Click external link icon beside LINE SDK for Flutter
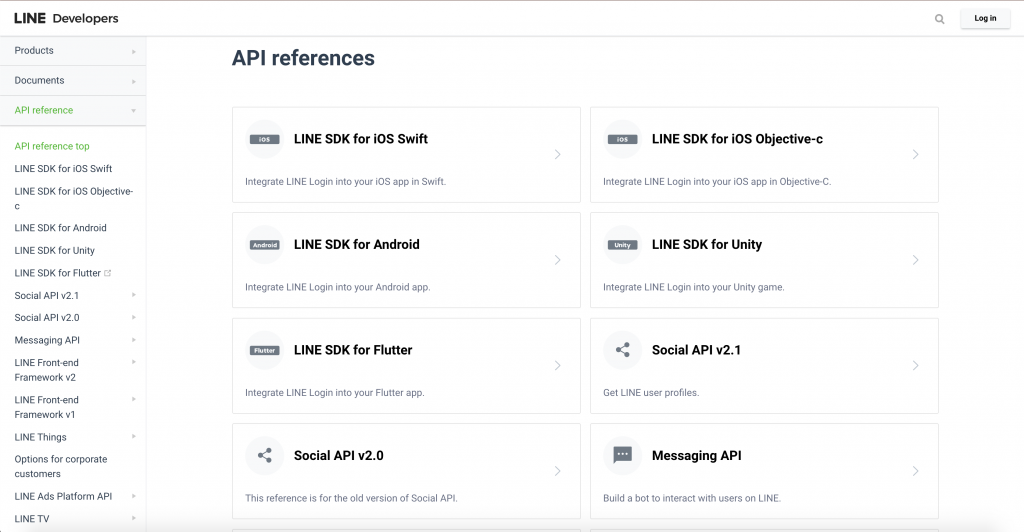 (x=108, y=273)
